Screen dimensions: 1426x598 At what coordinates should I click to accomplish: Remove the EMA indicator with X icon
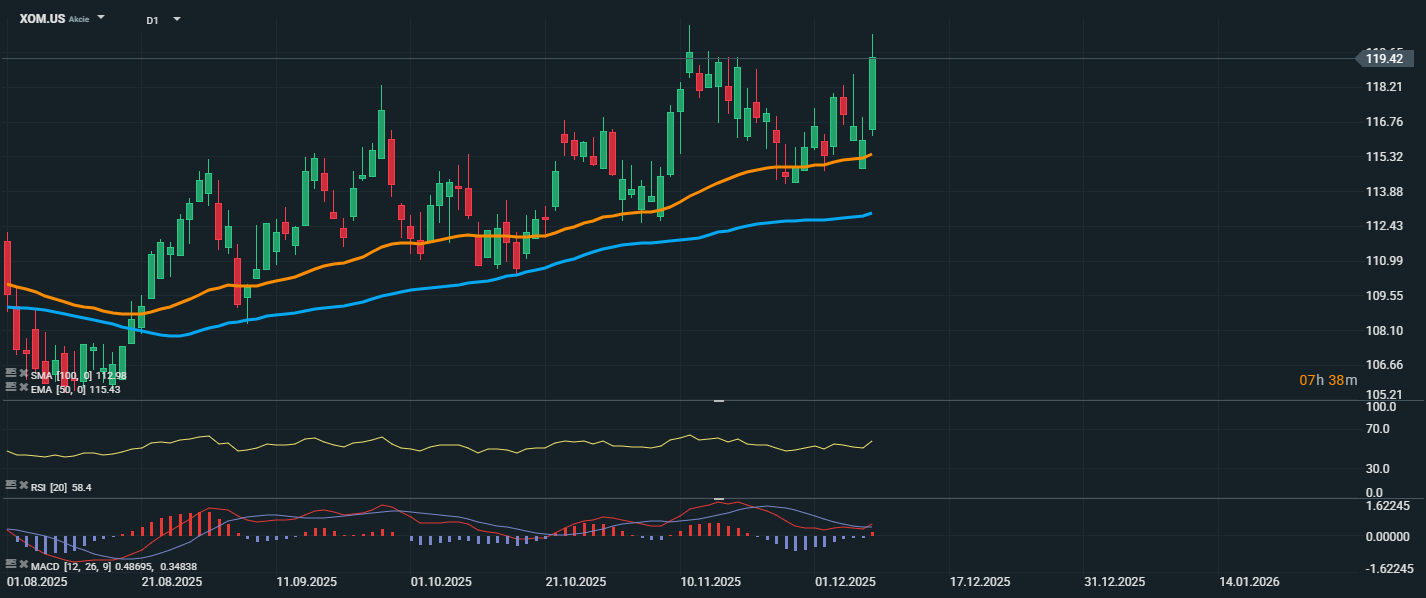[x=23, y=387]
